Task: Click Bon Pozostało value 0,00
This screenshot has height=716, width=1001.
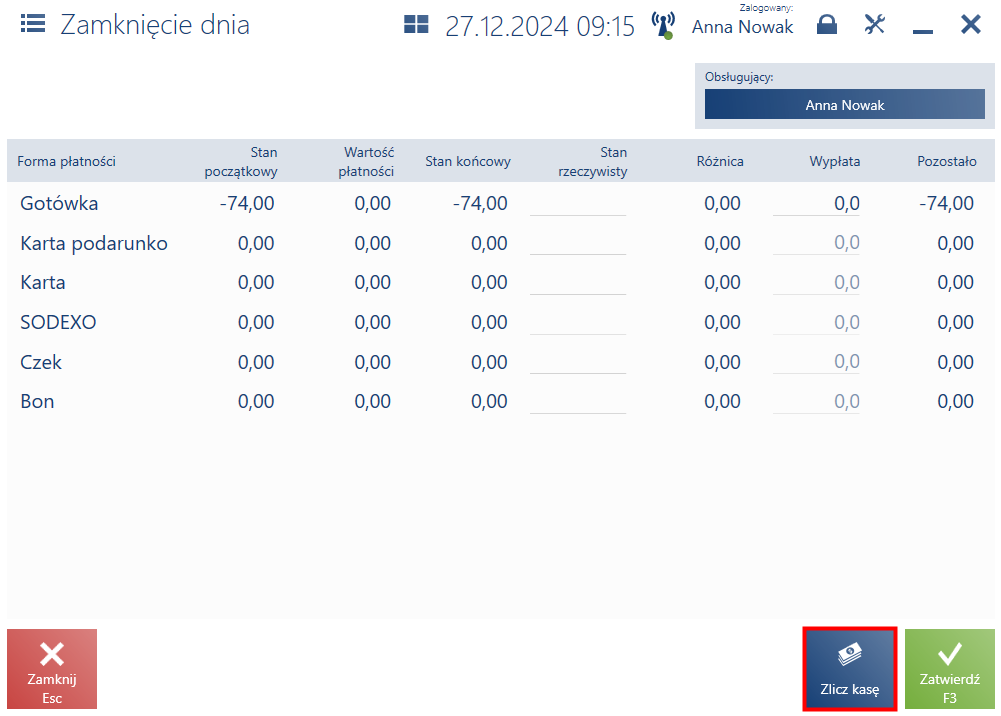Action: click(956, 401)
